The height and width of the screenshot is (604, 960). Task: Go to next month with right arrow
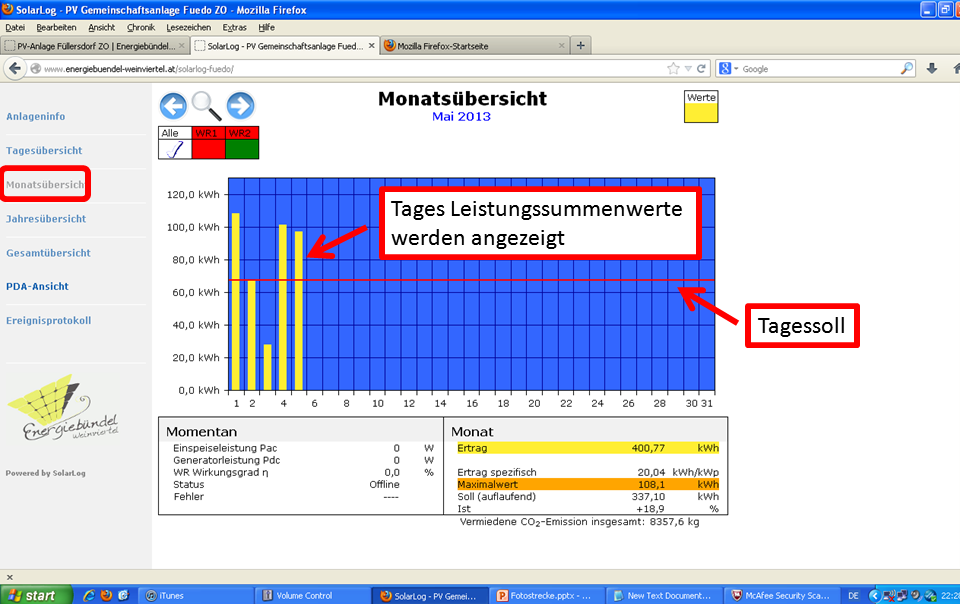240,105
